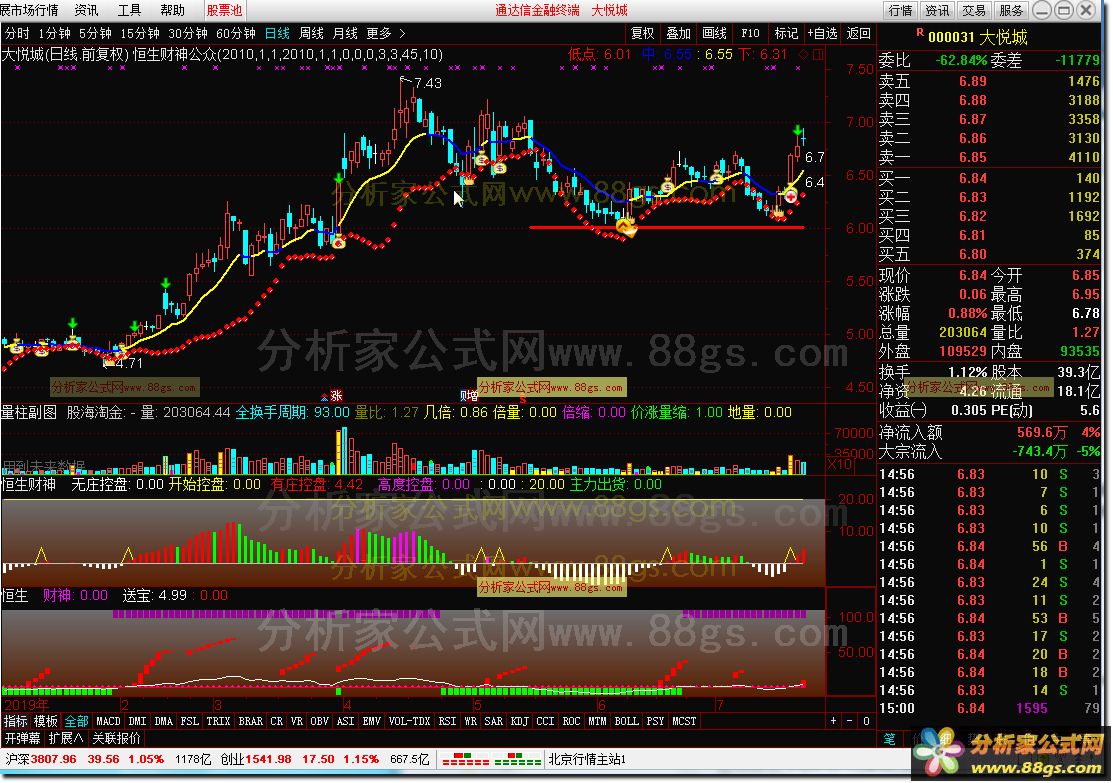Choose the FSL indicator
The width and height of the screenshot is (1113, 783).
(190, 721)
